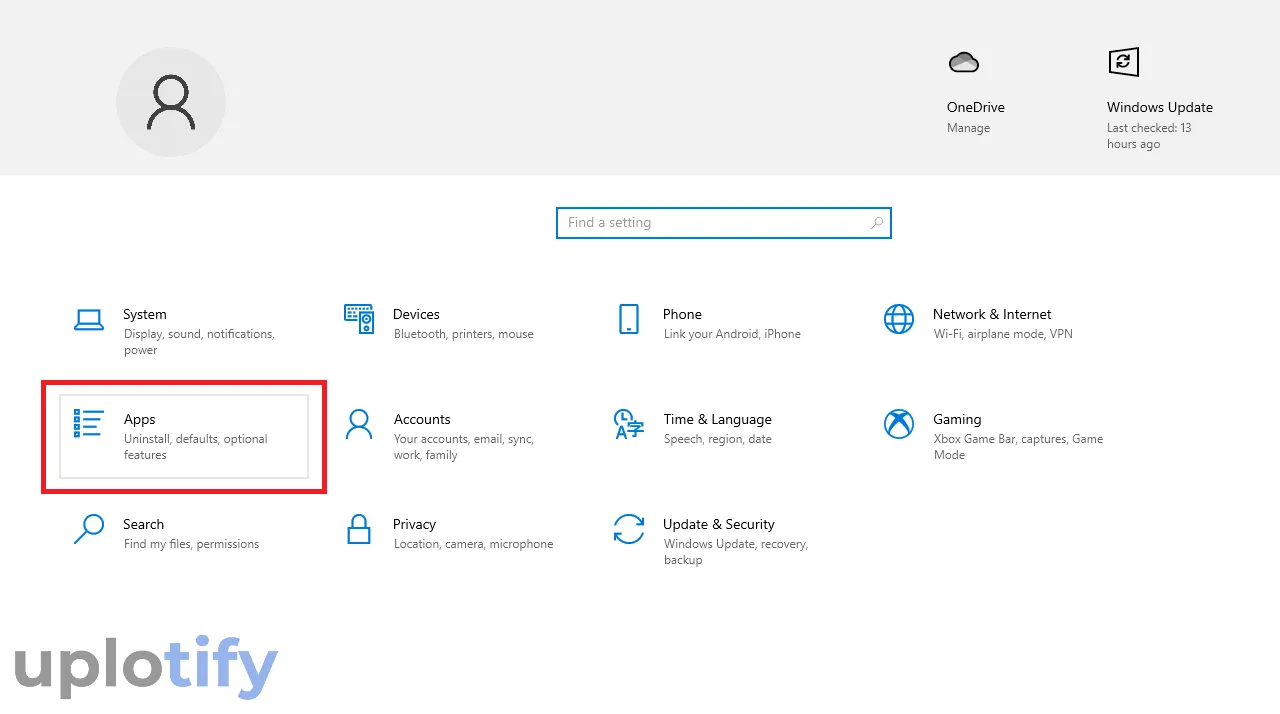Click the Privacy padlock icon

click(359, 529)
